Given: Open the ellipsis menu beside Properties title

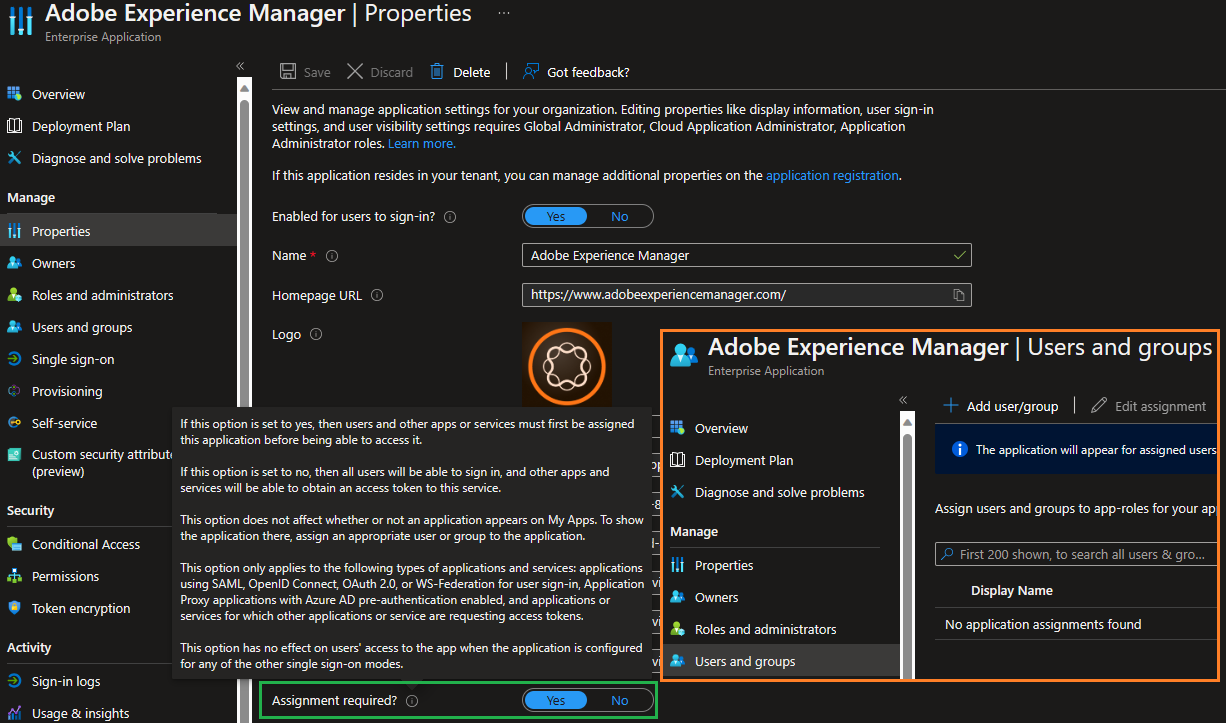Looking at the screenshot, I should coord(504,13).
